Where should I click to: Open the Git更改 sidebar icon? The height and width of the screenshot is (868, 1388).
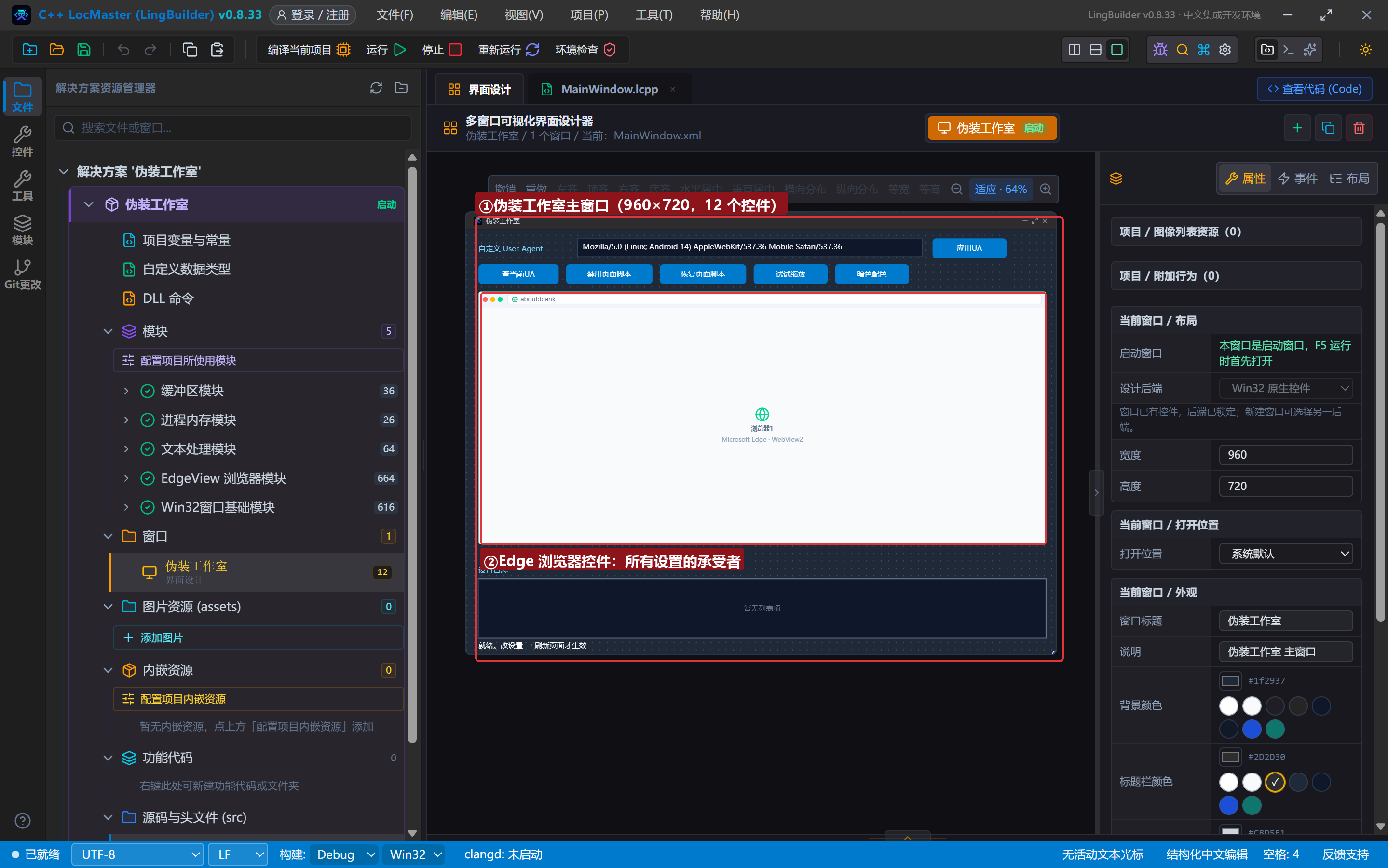click(x=22, y=274)
